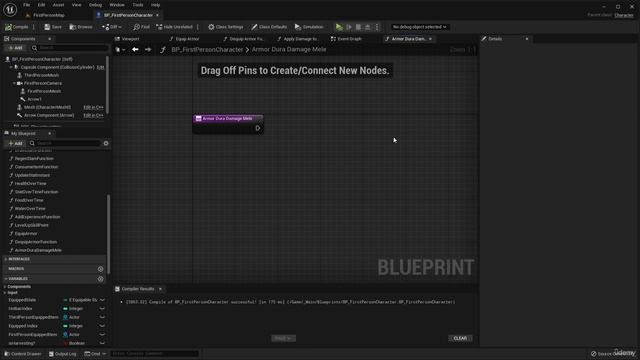This screenshot has height=360, width=640.
Task: Open the debug object selector dropdown
Action: [x=419, y=27]
